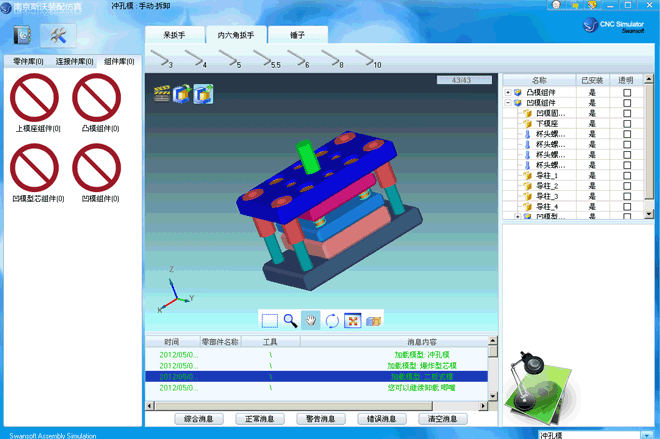Check the transparency box for 导柱_1
Screen dimensions: 660x439
coord(627,176)
